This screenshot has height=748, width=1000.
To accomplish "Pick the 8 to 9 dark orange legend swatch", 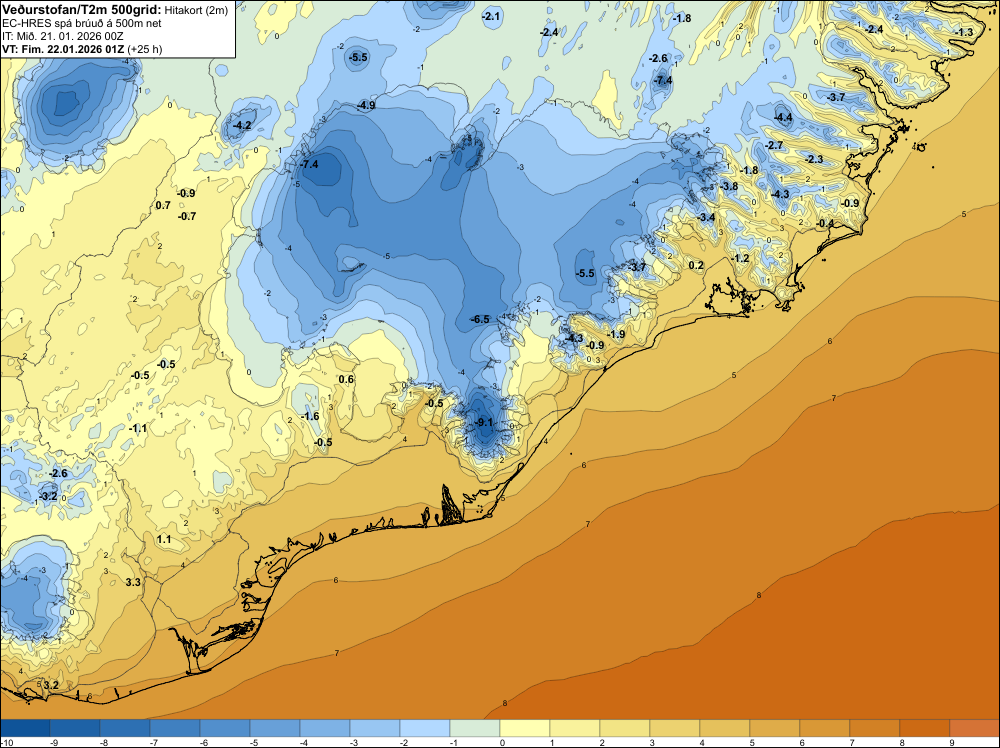I will pyautogui.click(x=925, y=728).
